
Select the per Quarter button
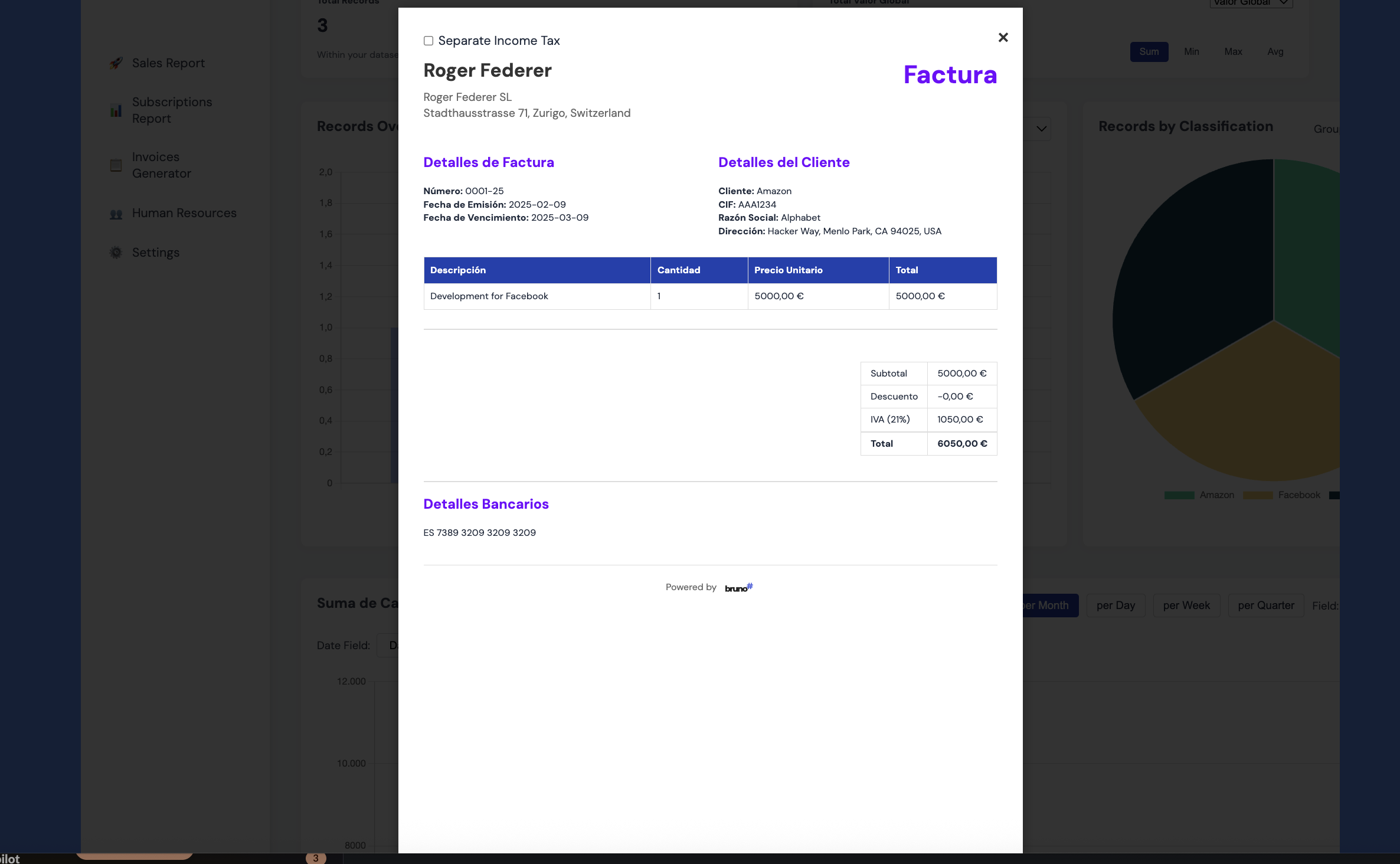coord(1265,606)
